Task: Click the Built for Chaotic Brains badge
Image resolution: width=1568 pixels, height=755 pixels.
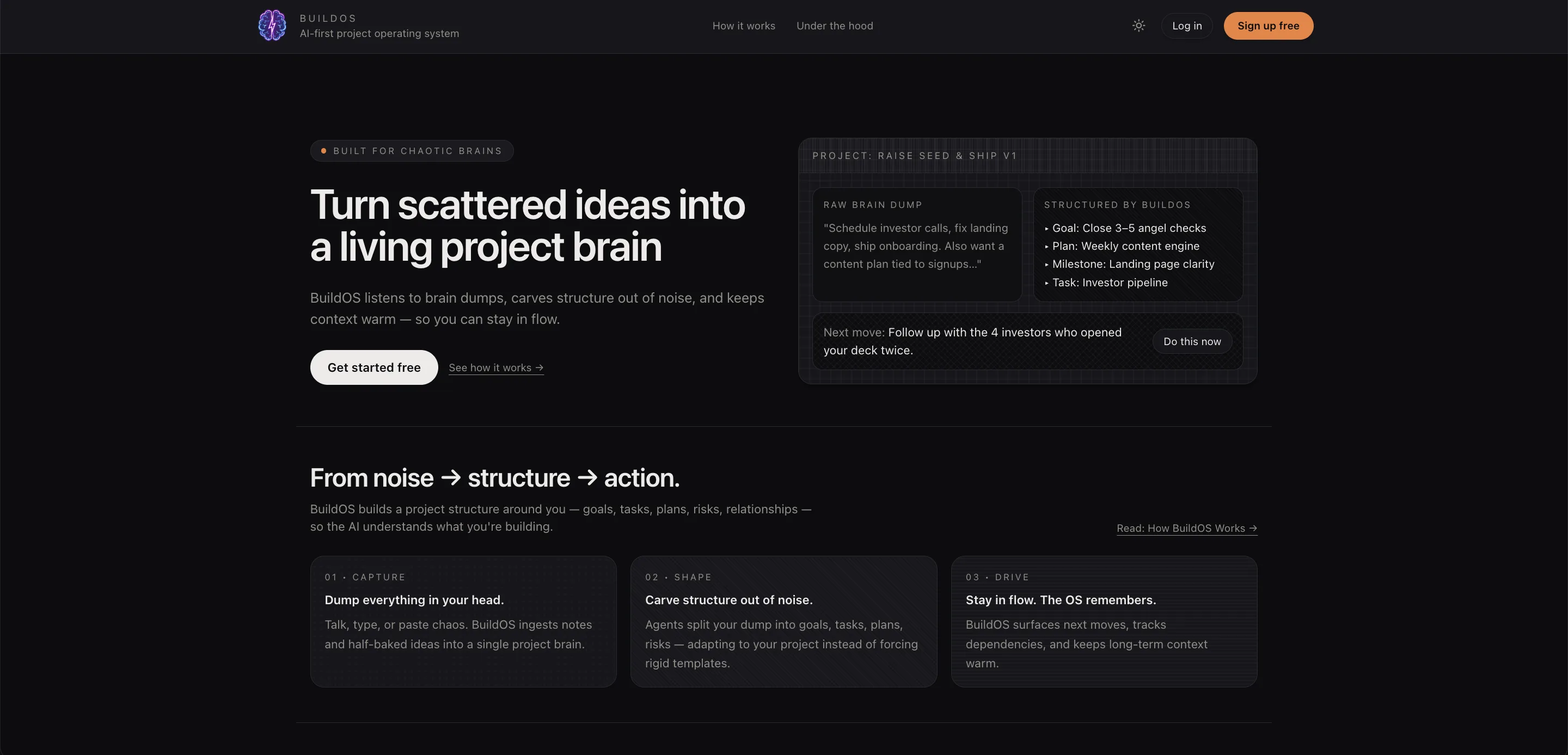Action: pos(412,151)
